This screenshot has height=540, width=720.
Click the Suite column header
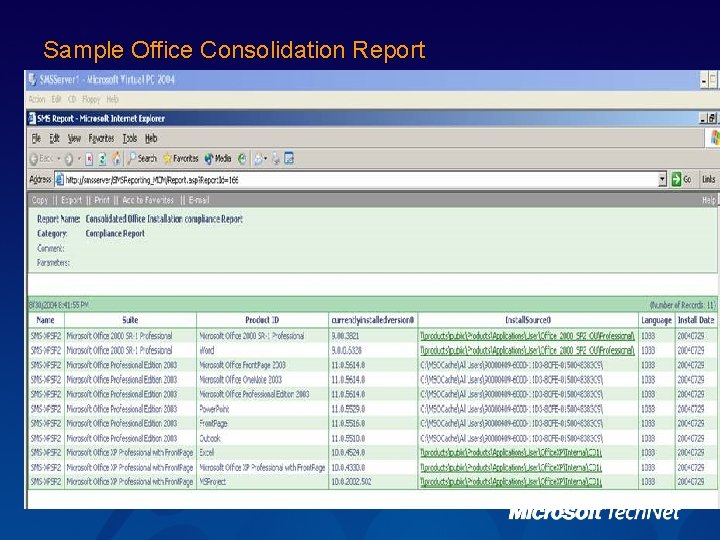[130, 320]
